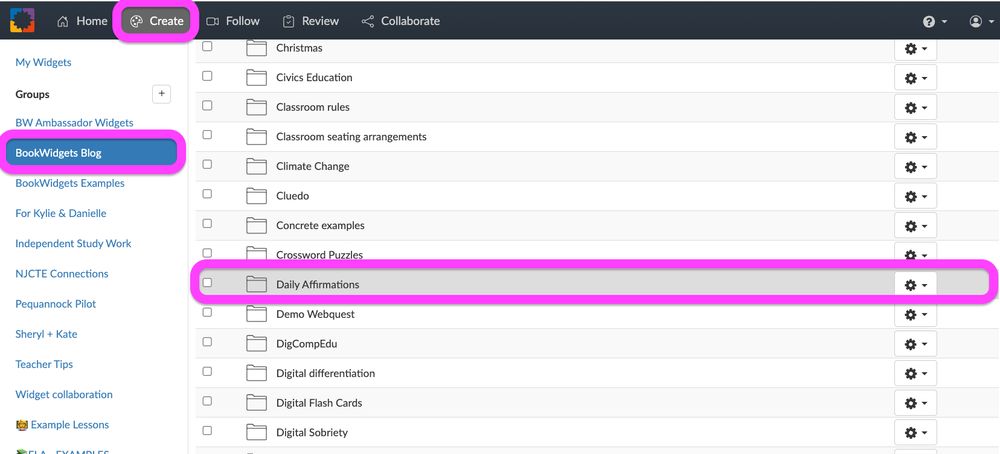Toggle the DigCompEdu checkbox
The image size is (1000, 454).
(x=207, y=342)
